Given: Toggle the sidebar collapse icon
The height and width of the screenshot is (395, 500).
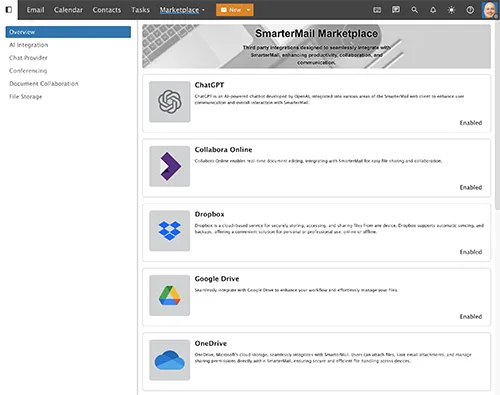Looking at the screenshot, I should (9, 10).
